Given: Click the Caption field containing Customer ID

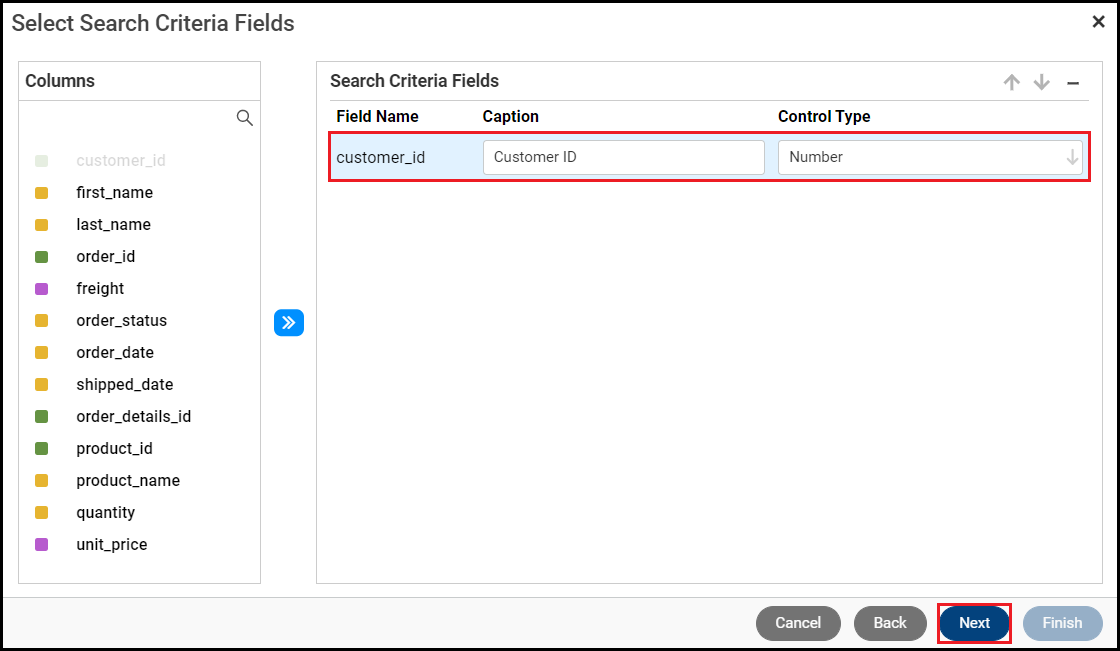Looking at the screenshot, I should tap(623, 157).
